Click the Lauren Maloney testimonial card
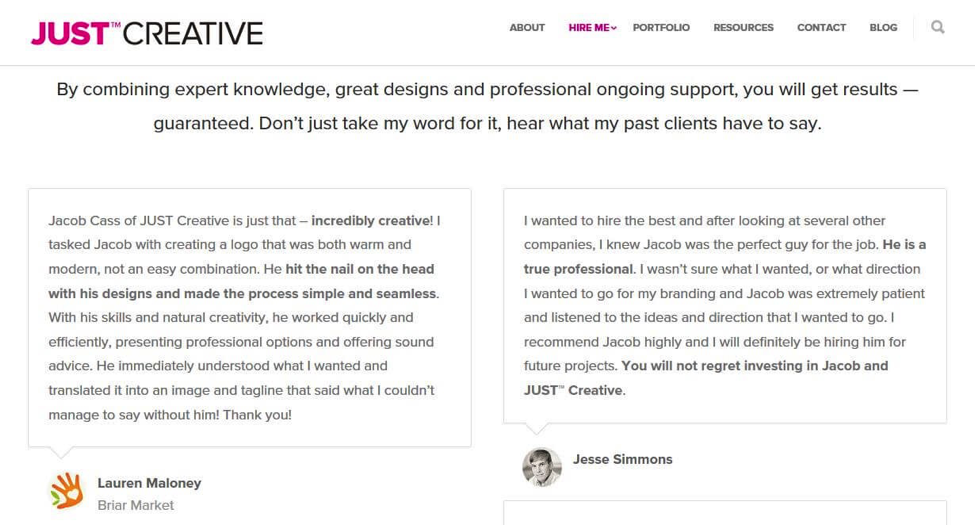Viewport: 975px width, 525px height. [x=249, y=317]
